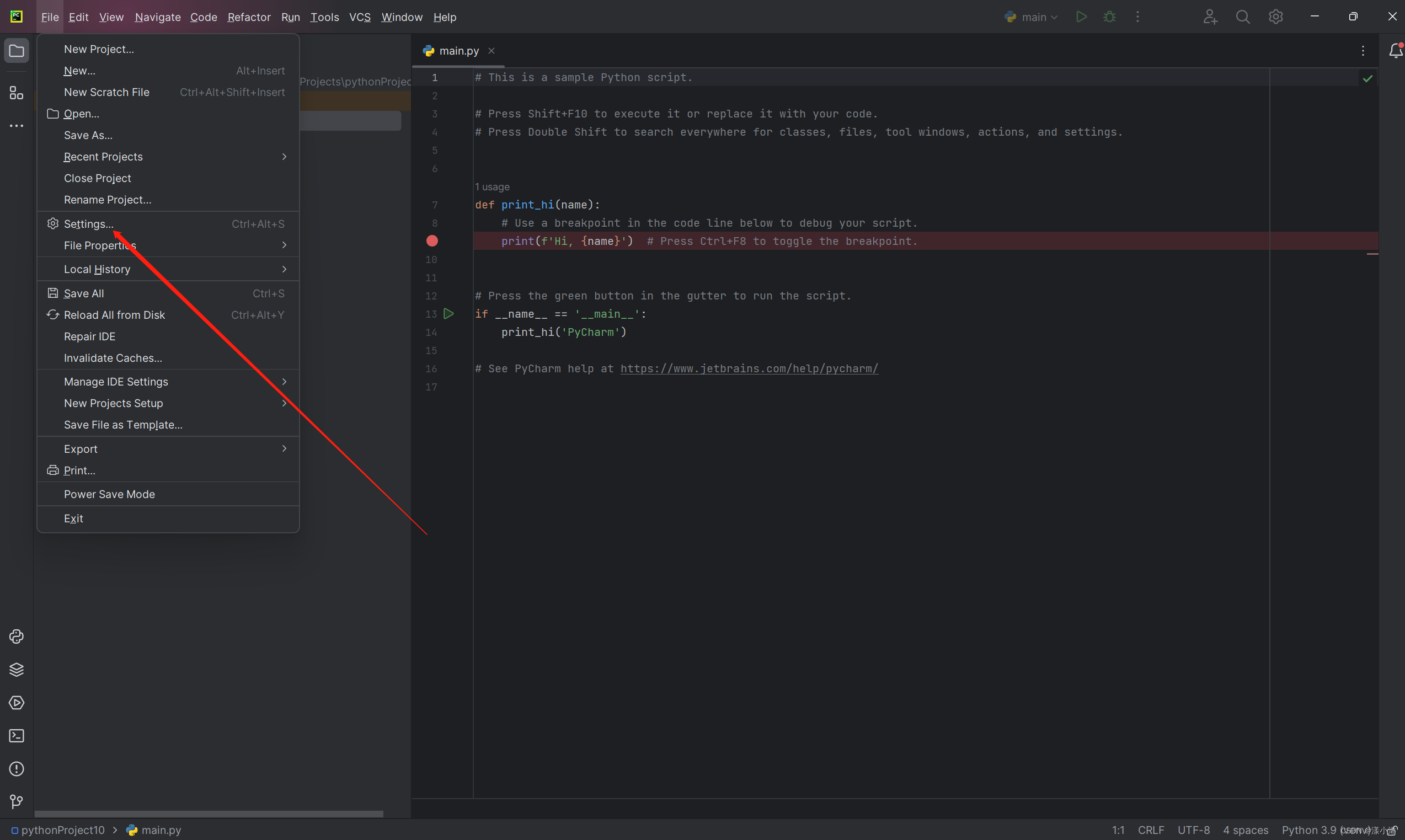1405x840 pixels.
Task: Open the main run configuration dropdown
Action: pyautogui.click(x=1032, y=17)
